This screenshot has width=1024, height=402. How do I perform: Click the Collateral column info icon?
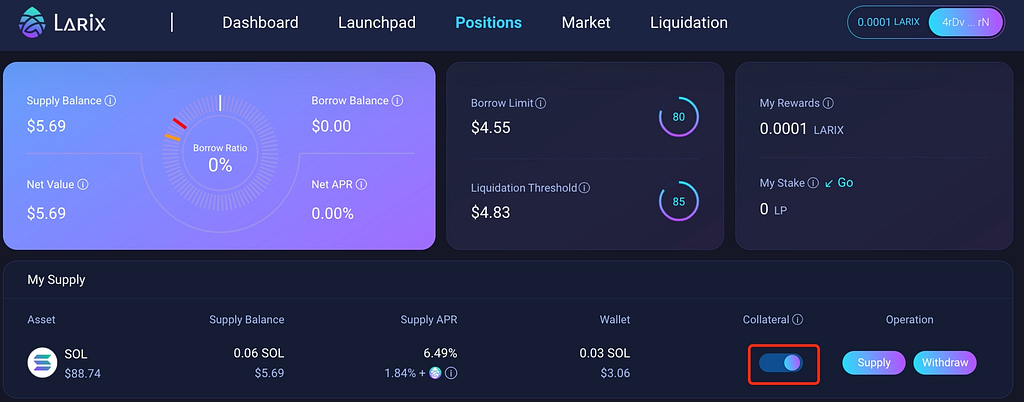point(797,320)
